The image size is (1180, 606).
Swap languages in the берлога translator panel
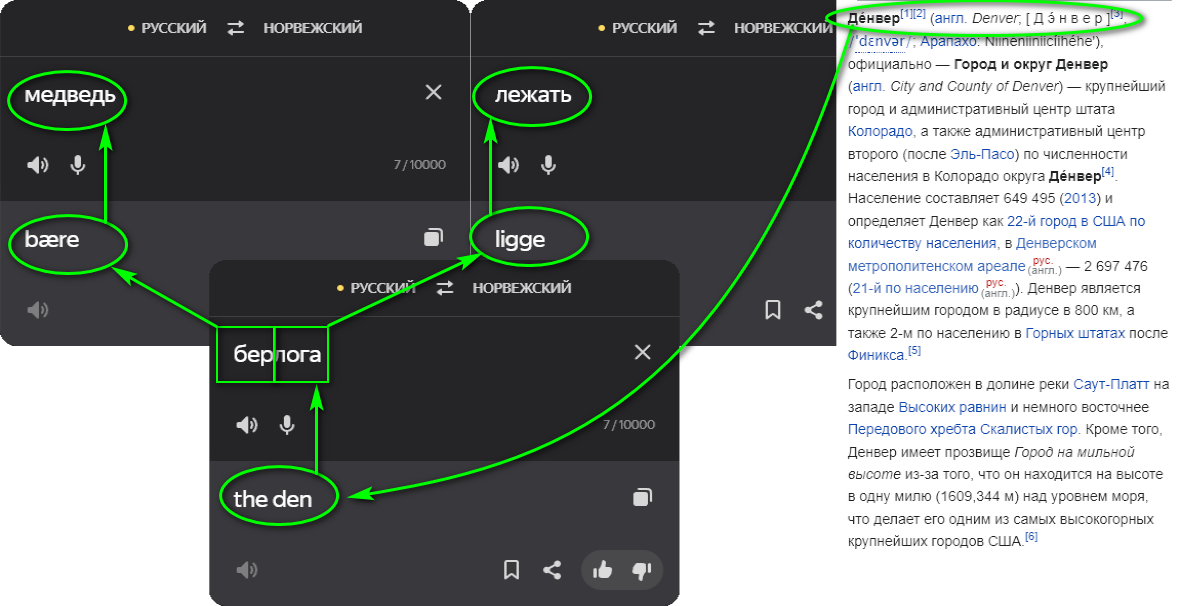(446, 288)
